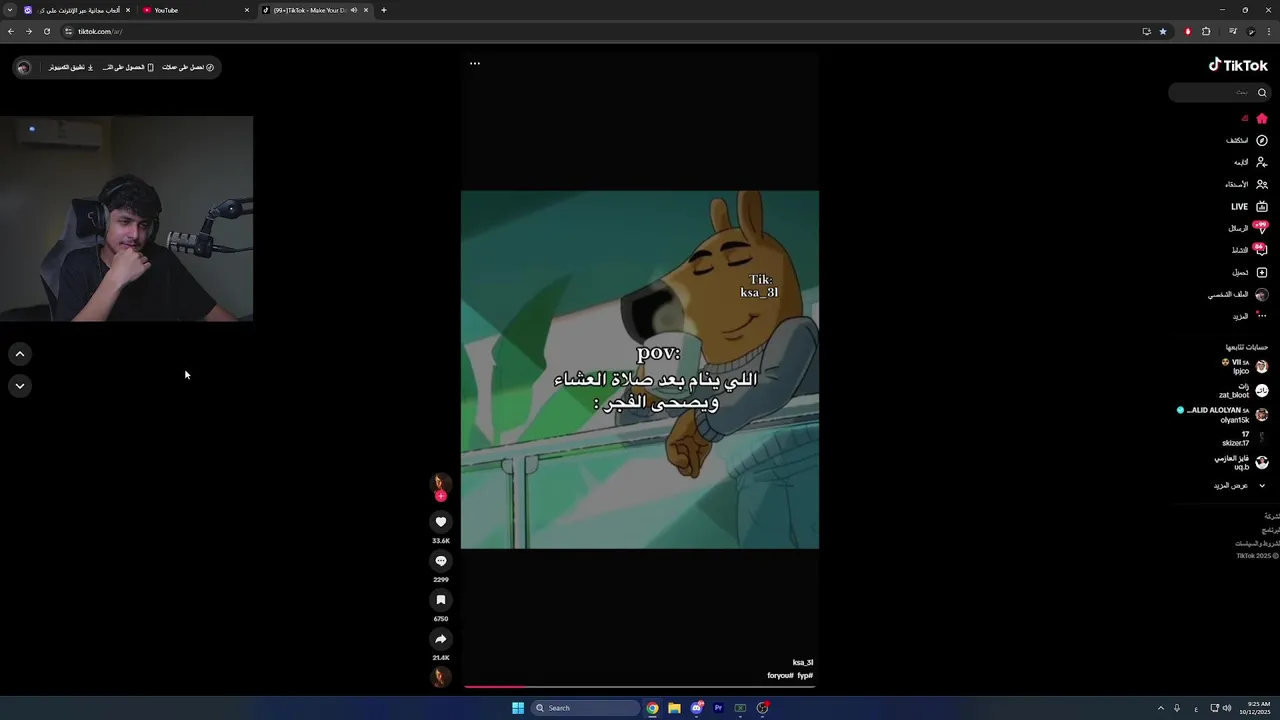This screenshot has height=720, width=1280.
Task: Follow creator via the red plus badge
Action: click(441, 496)
